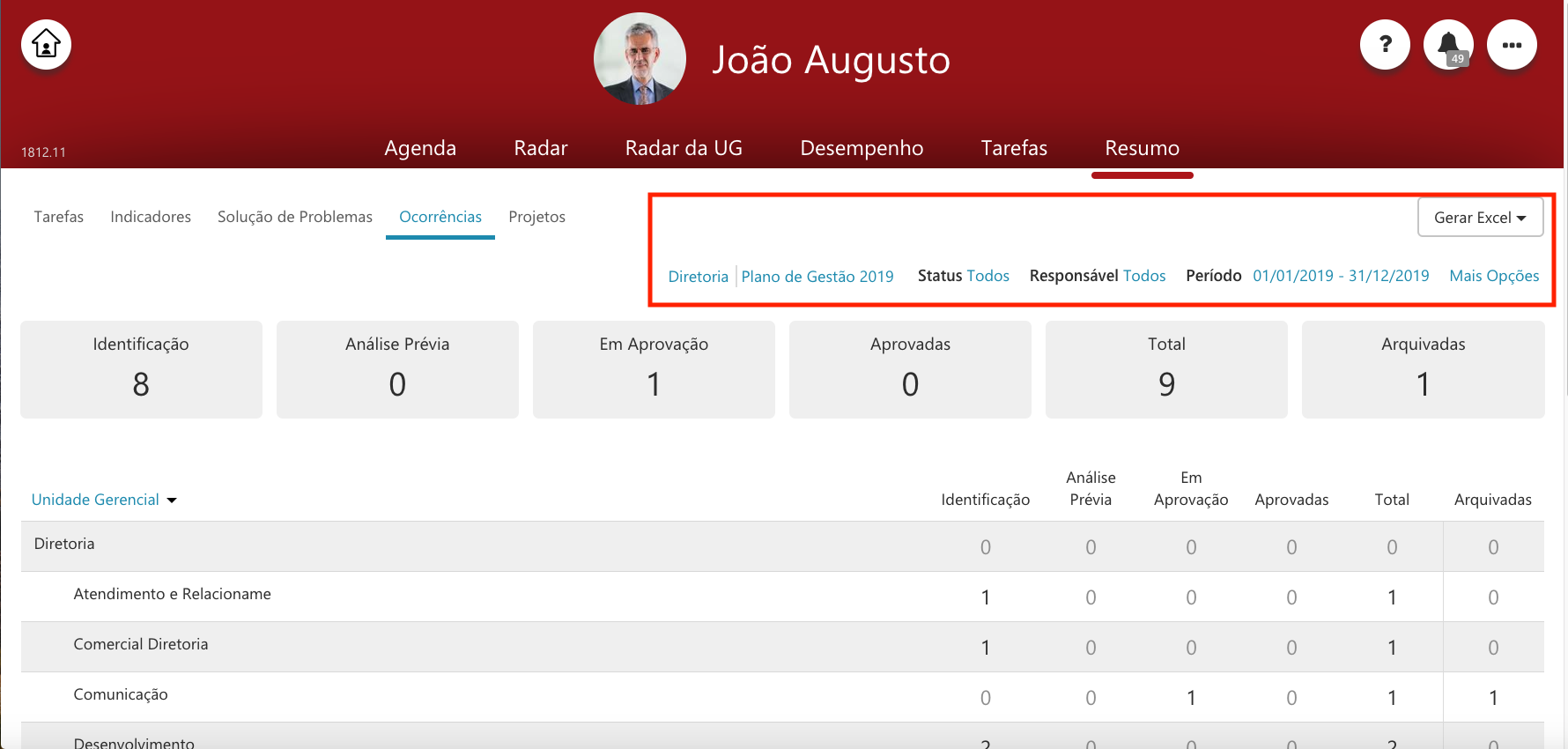
Task: Open notifications bell with 49 badge
Action: pos(1448,44)
